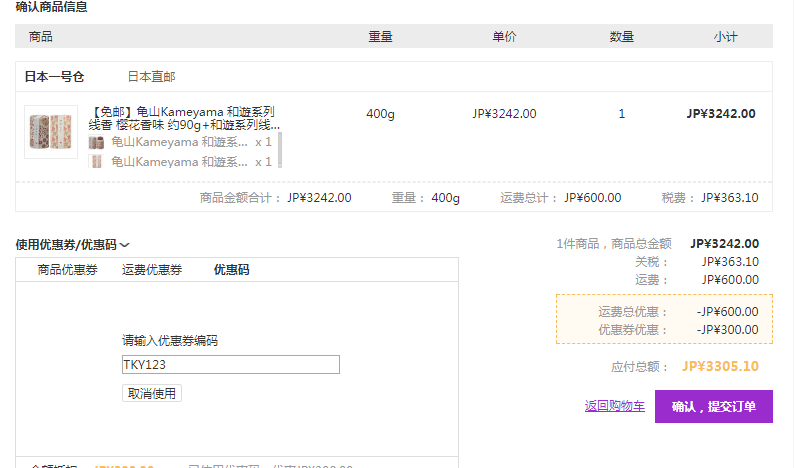The height and width of the screenshot is (468, 794).
Task: Click the 运费总优惠 -JP¥600.00 discount line
Action: (679, 311)
